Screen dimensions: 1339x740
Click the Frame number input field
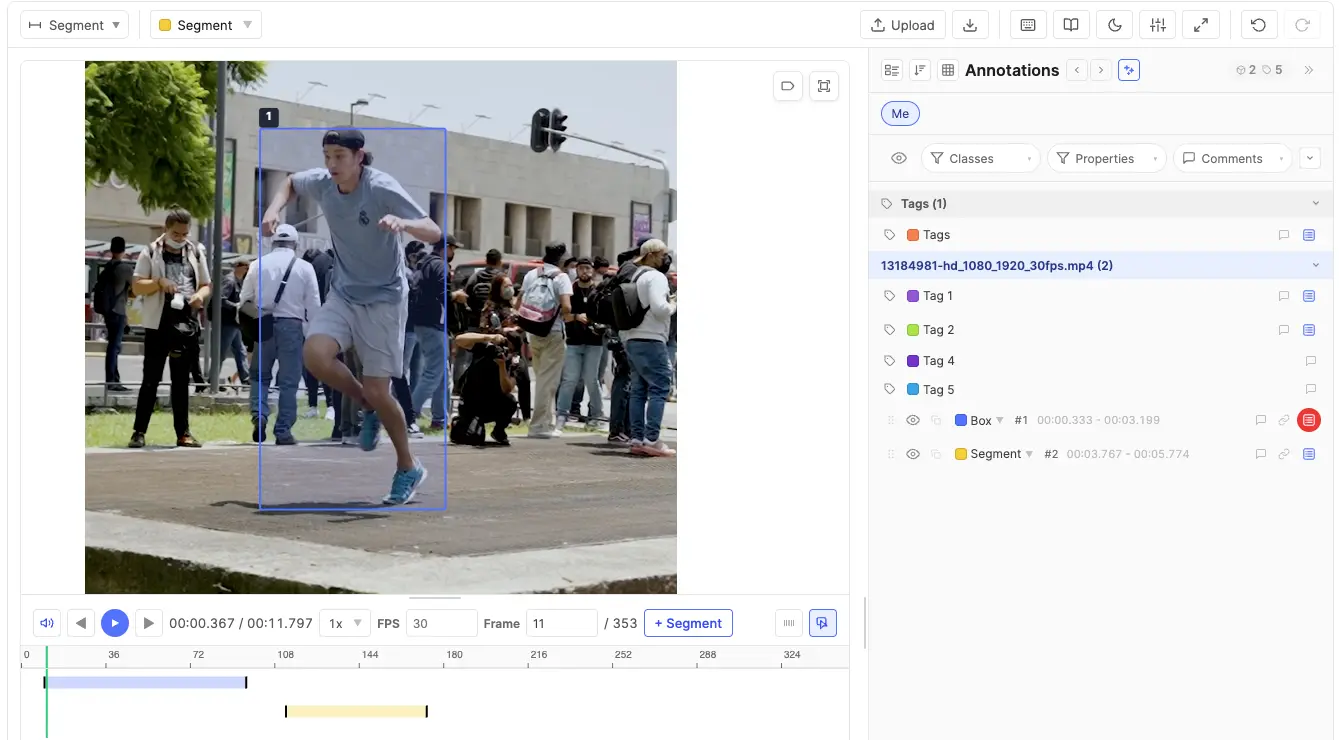(x=562, y=623)
